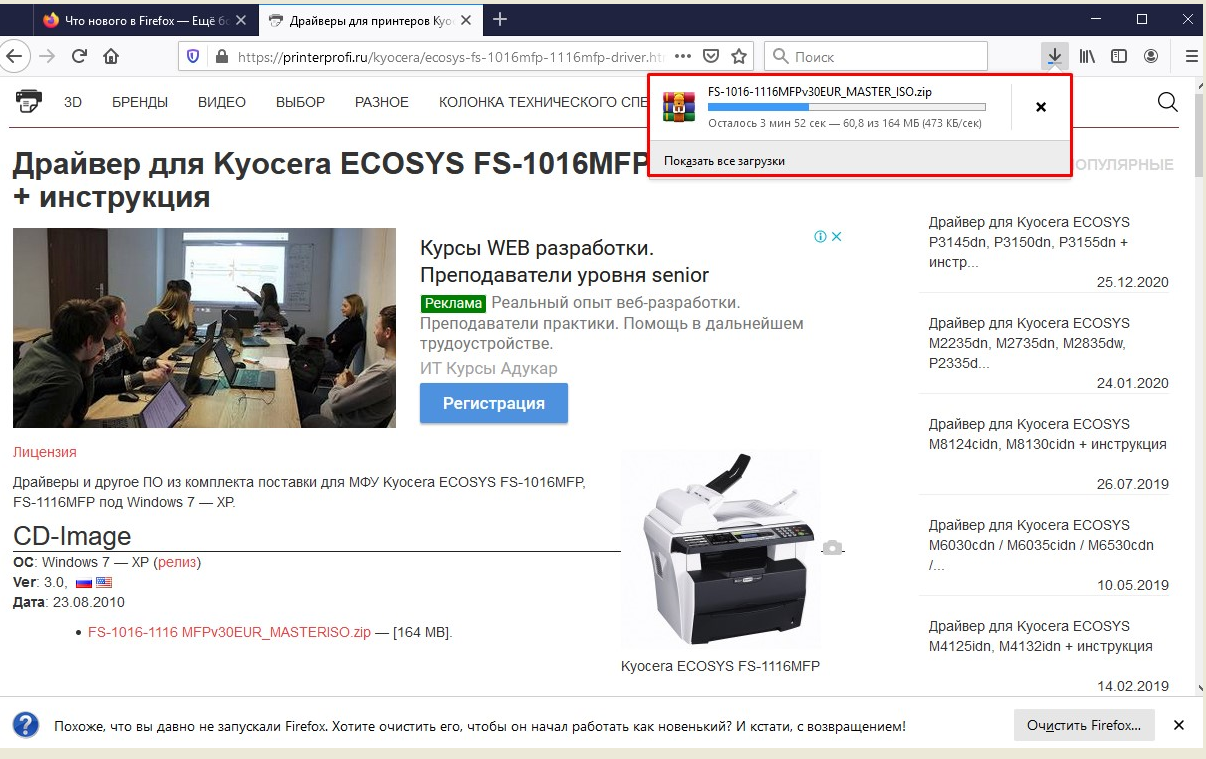Image resolution: width=1206 pixels, height=759 pixels.
Task: Open the Library bookshelf icon
Action: [1087, 57]
